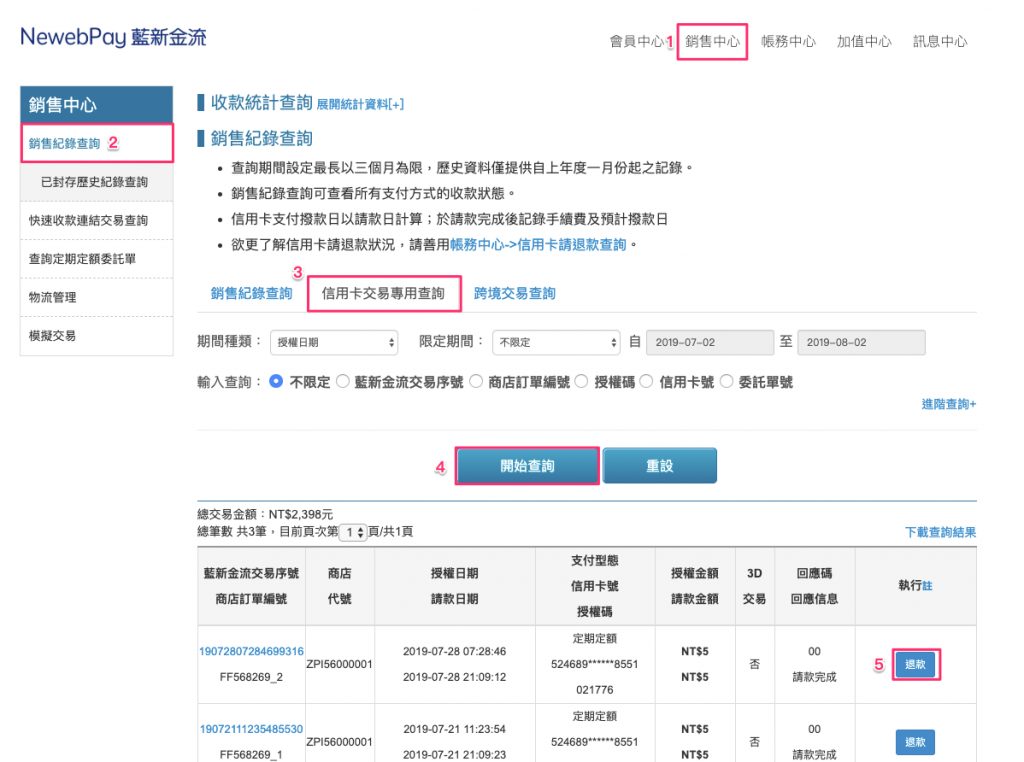Open the 限定期間 dropdown
The height and width of the screenshot is (762, 1024).
coord(556,342)
